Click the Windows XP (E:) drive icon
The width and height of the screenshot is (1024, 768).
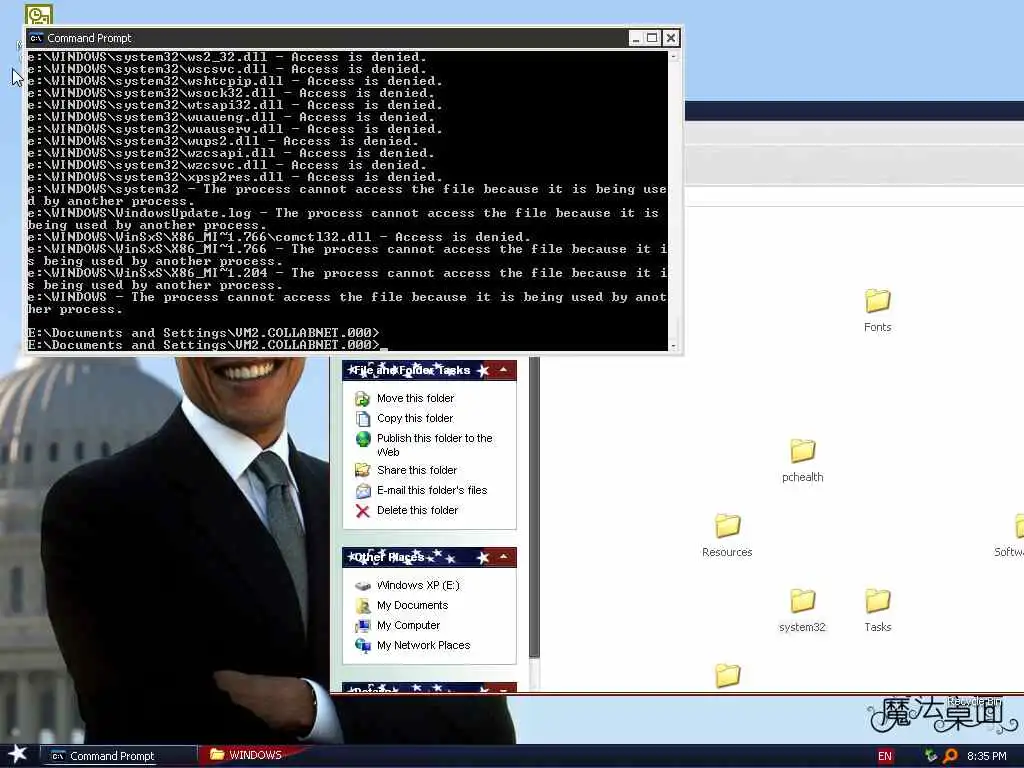point(362,586)
